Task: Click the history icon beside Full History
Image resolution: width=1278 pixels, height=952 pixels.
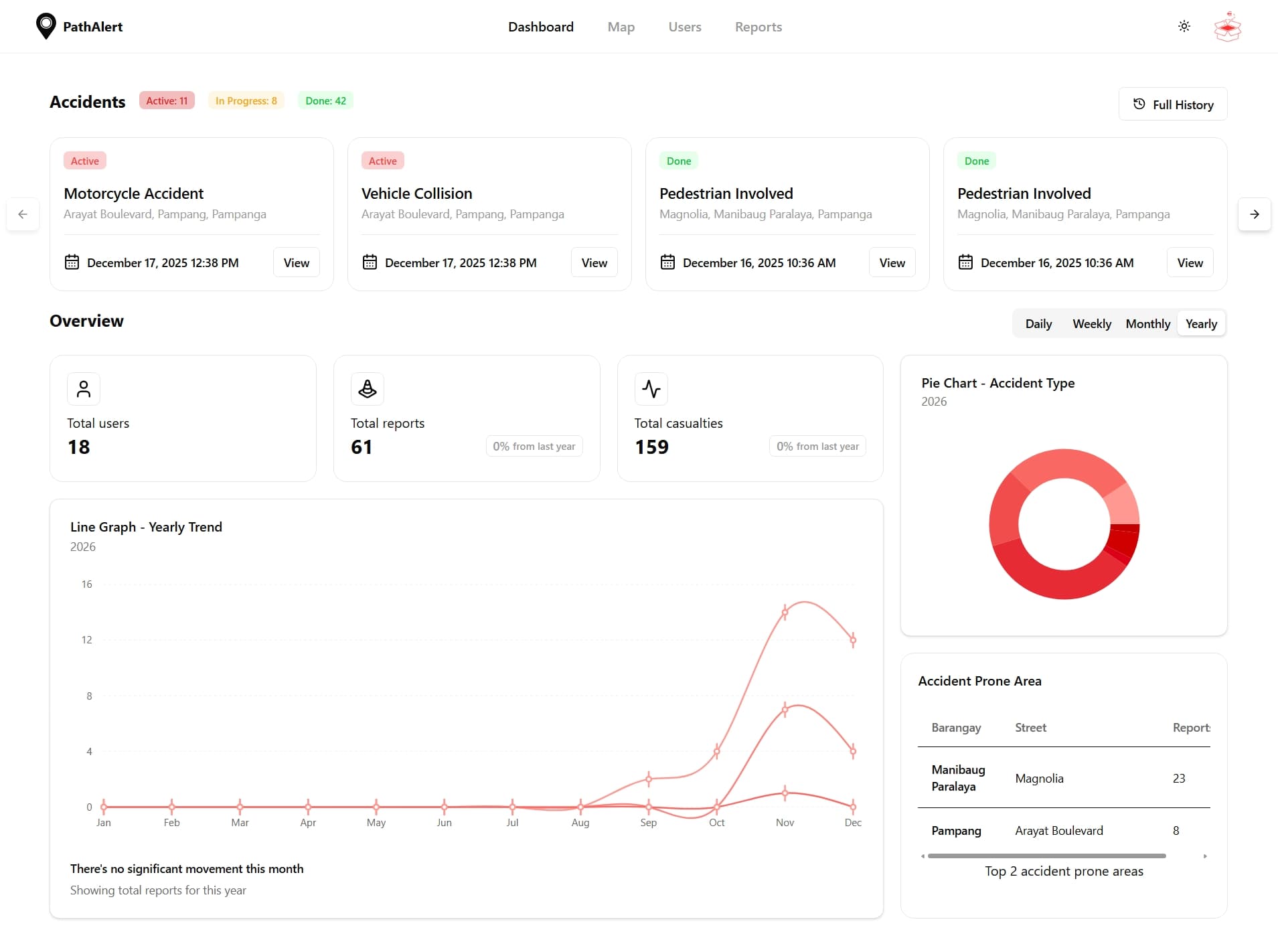Action: pyautogui.click(x=1139, y=104)
